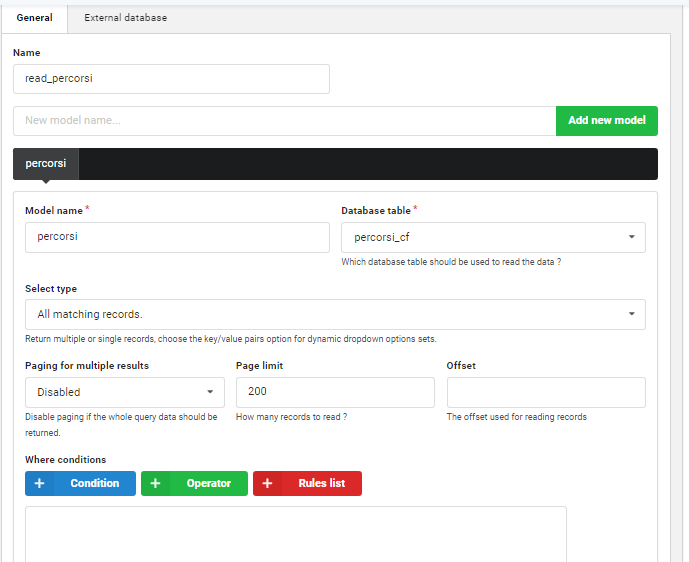Switch to the General tab

pyautogui.click(x=34, y=18)
